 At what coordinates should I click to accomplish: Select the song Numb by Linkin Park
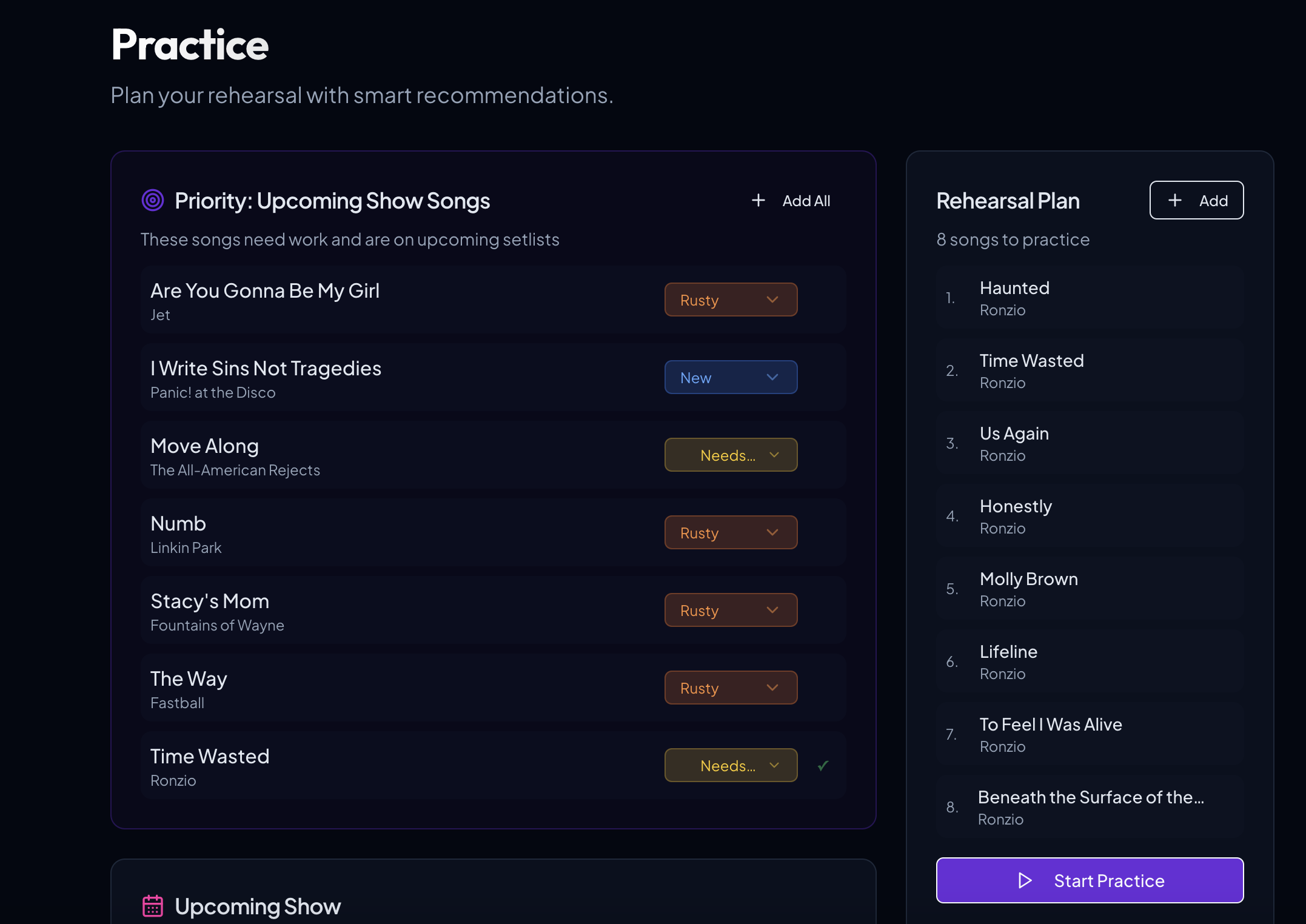pyautogui.click(x=178, y=523)
